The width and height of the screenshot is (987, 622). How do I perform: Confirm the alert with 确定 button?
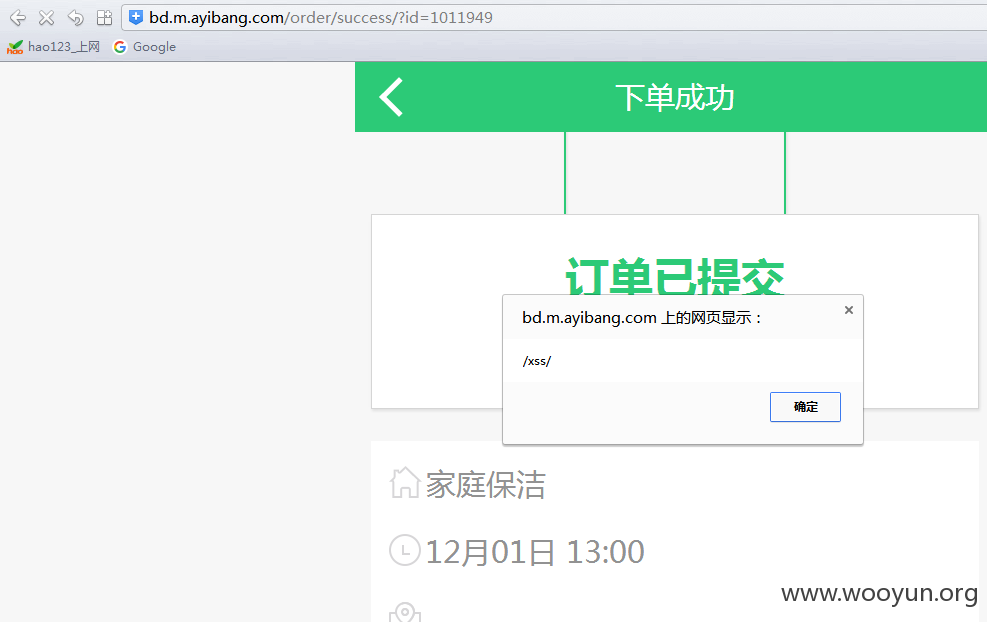[x=805, y=407]
